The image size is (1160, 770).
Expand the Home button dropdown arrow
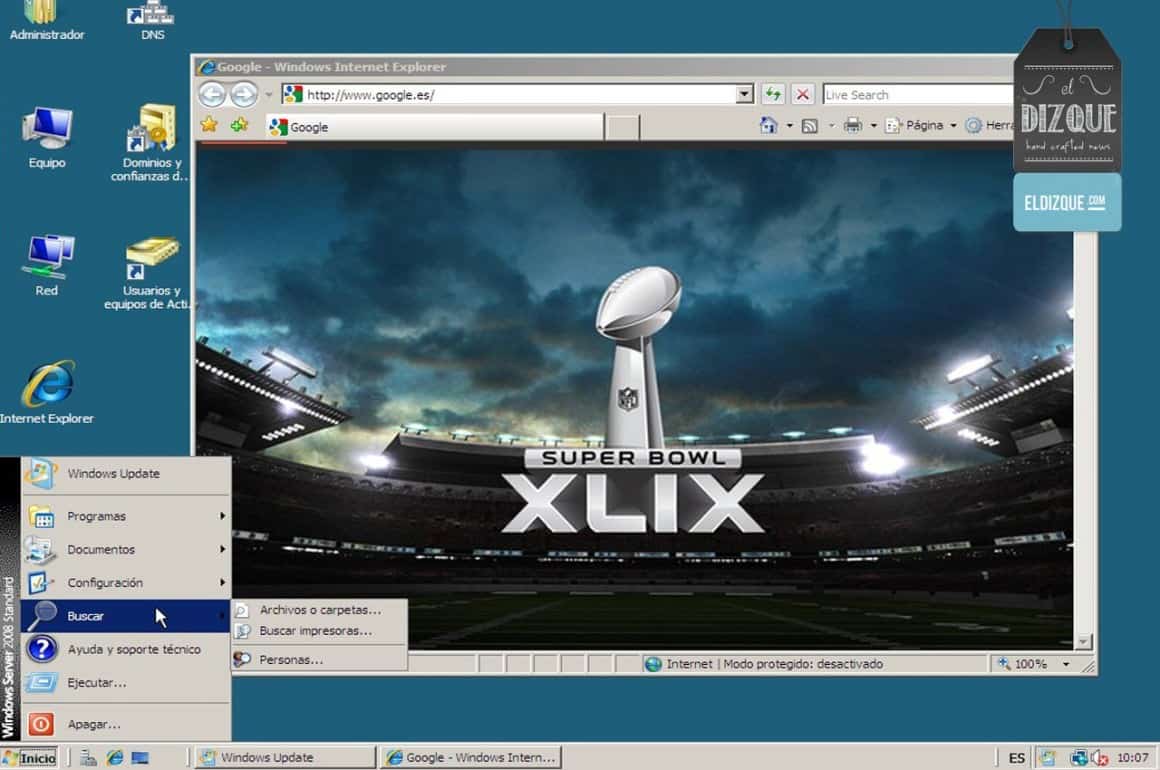click(x=789, y=126)
